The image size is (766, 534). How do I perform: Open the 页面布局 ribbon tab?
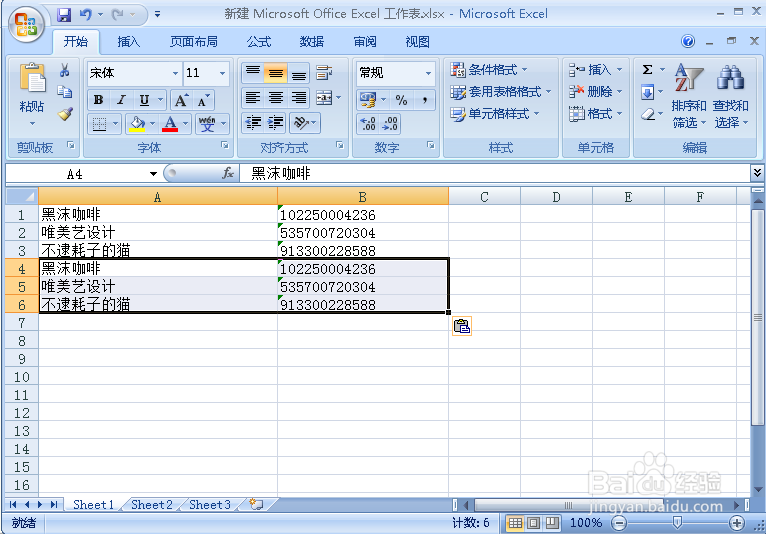click(194, 42)
